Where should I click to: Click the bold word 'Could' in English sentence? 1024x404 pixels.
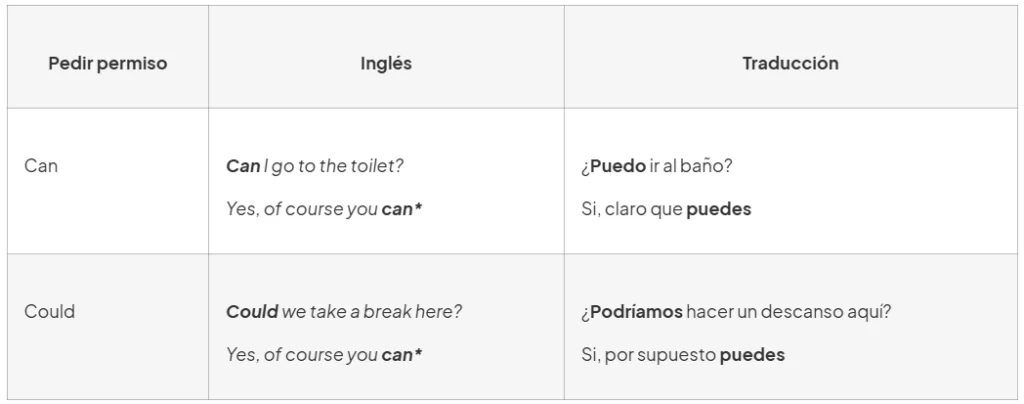pyautogui.click(x=252, y=311)
